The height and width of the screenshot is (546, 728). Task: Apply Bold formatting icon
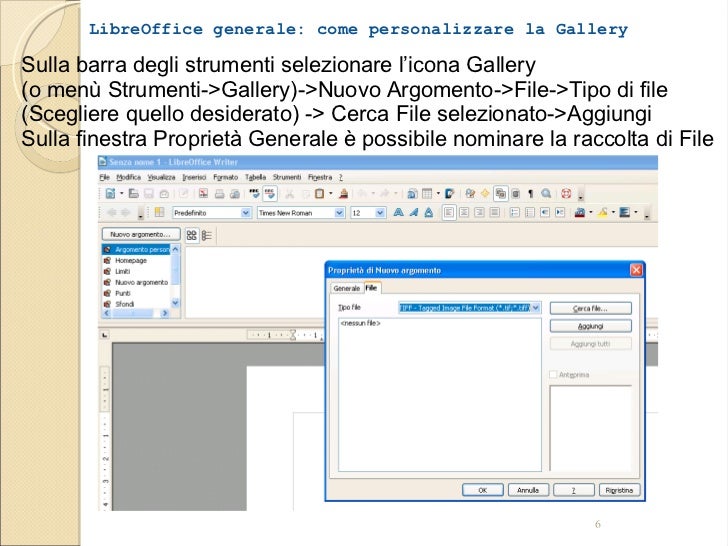pos(398,212)
